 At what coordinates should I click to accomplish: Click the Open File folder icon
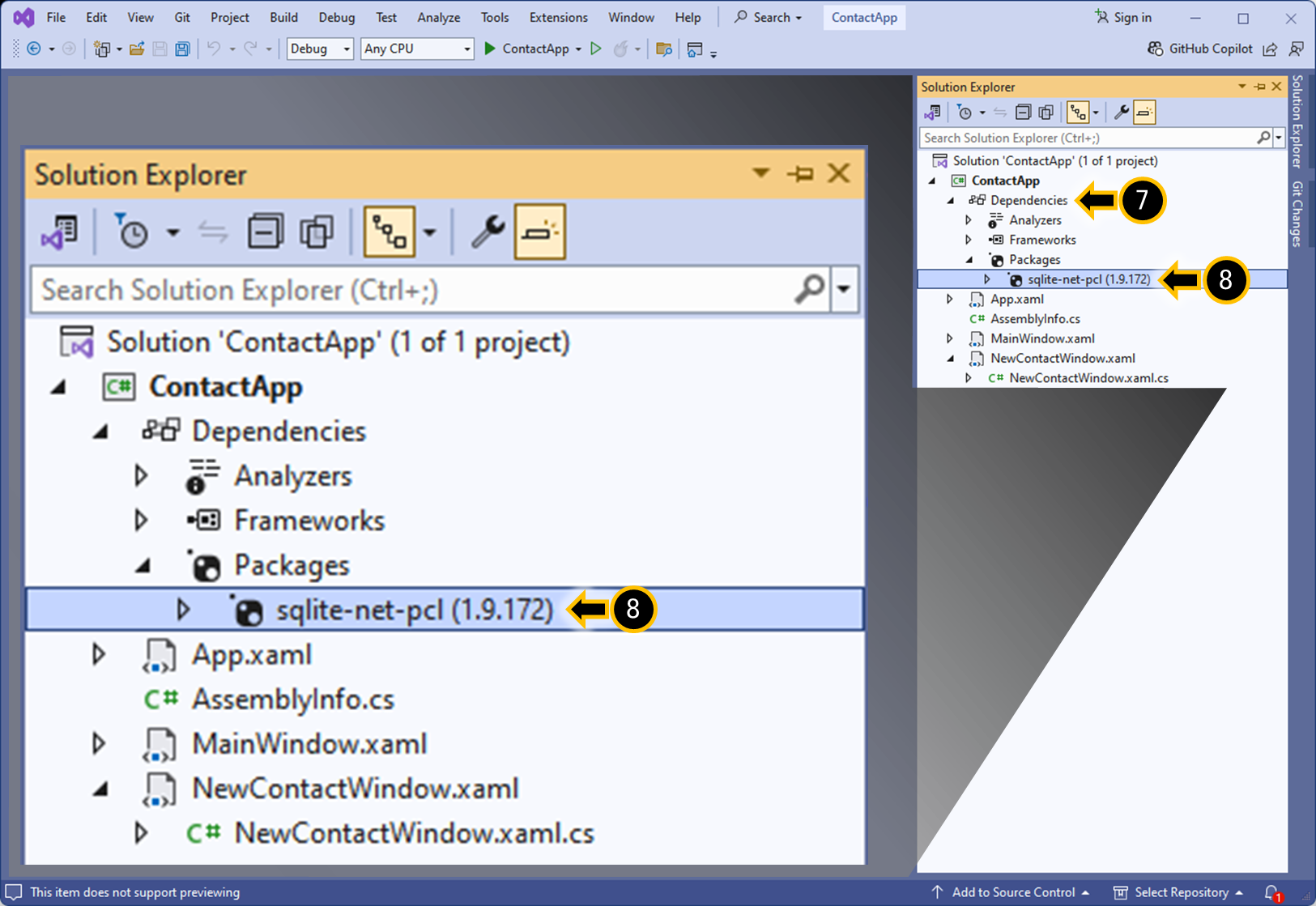pos(137,49)
